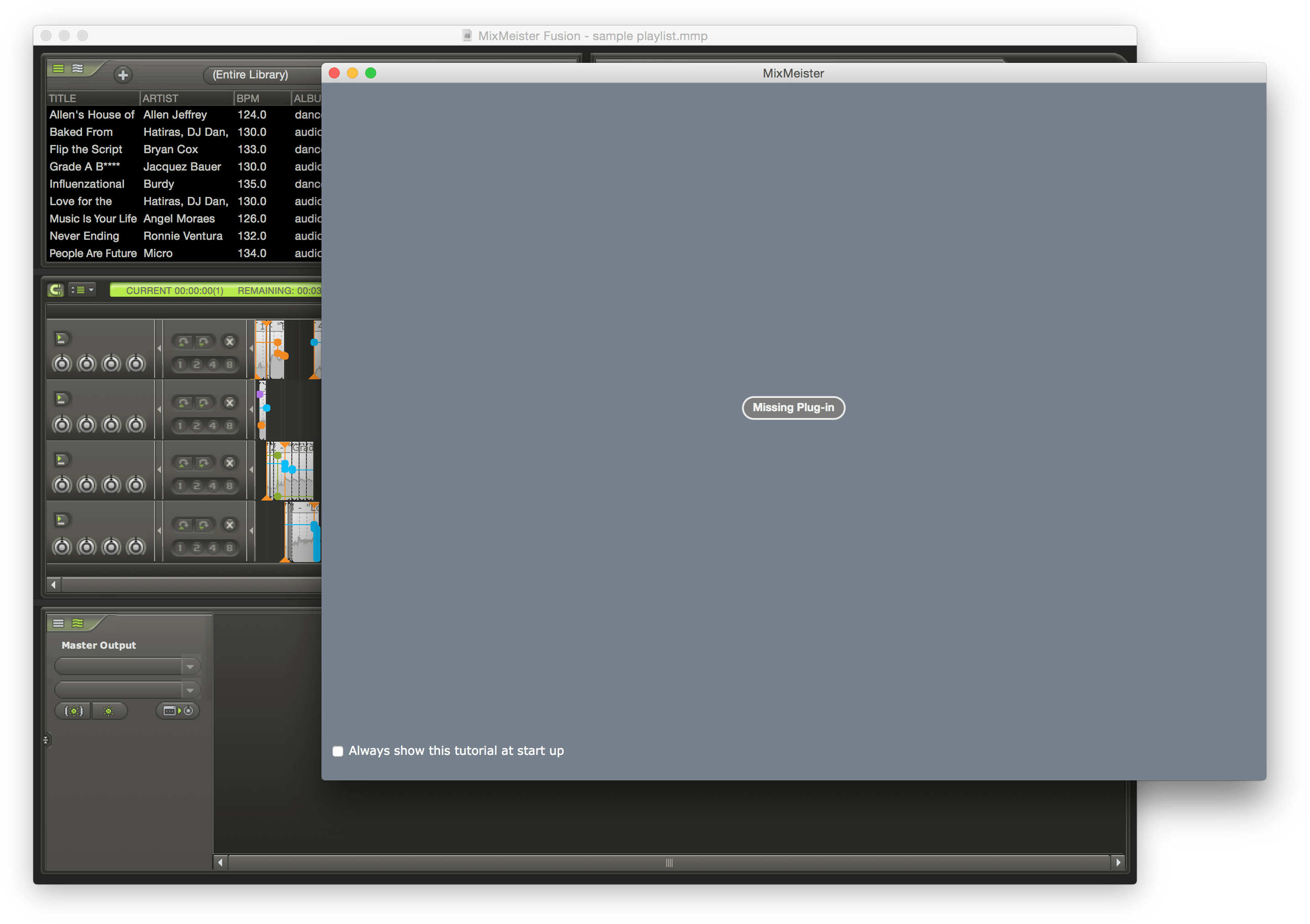This screenshot has width=1310, height=924.
Task: Toggle the snap magnet icon above timeline
Action: click(56, 290)
